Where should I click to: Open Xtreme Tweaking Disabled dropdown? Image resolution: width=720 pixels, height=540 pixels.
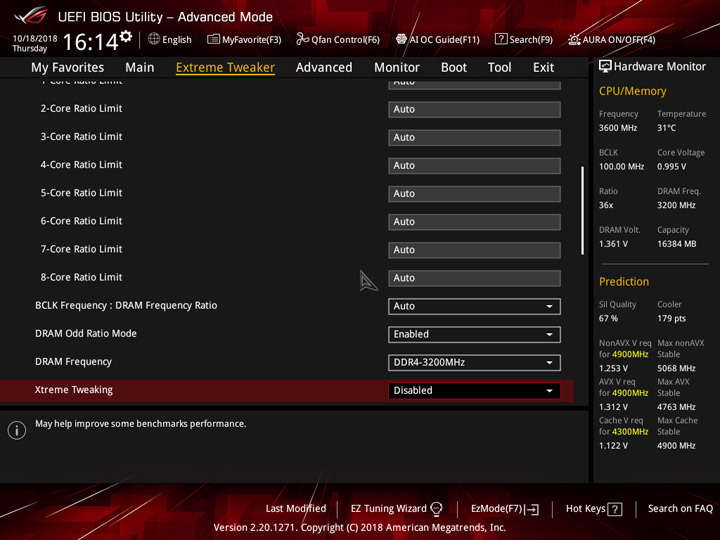coord(474,390)
